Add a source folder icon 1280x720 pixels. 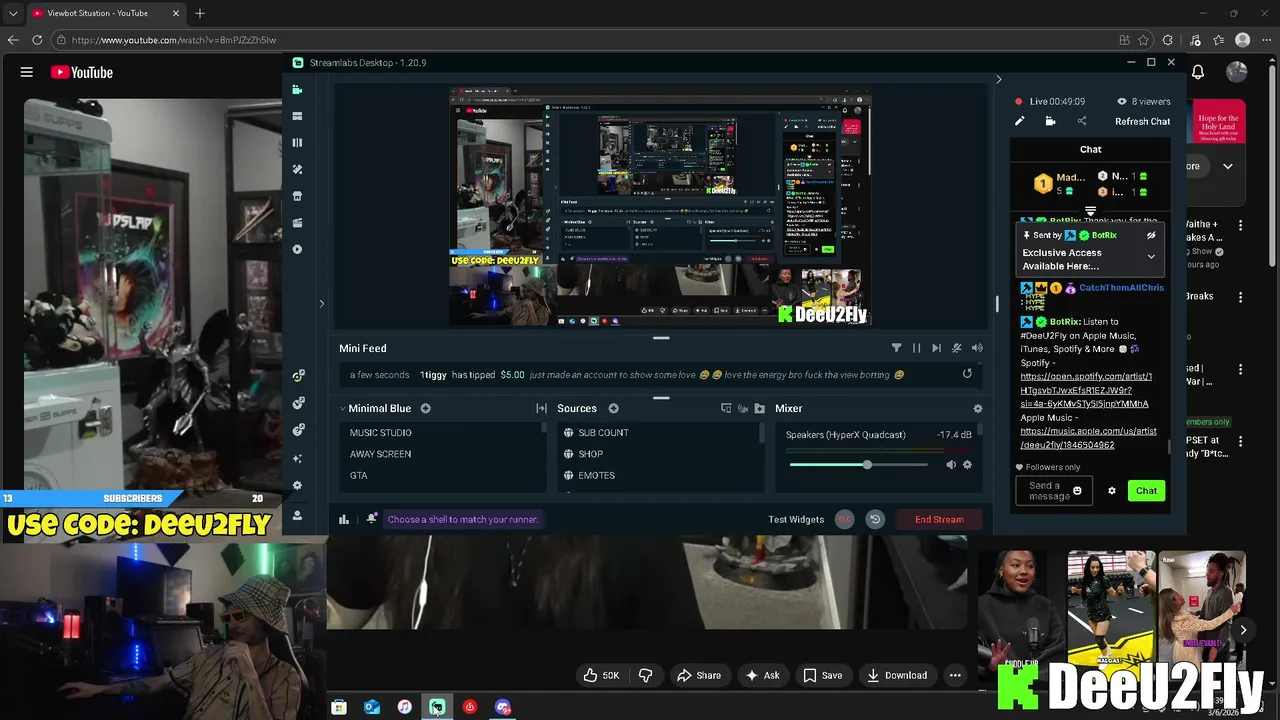pyautogui.click(x=760, y=408)
